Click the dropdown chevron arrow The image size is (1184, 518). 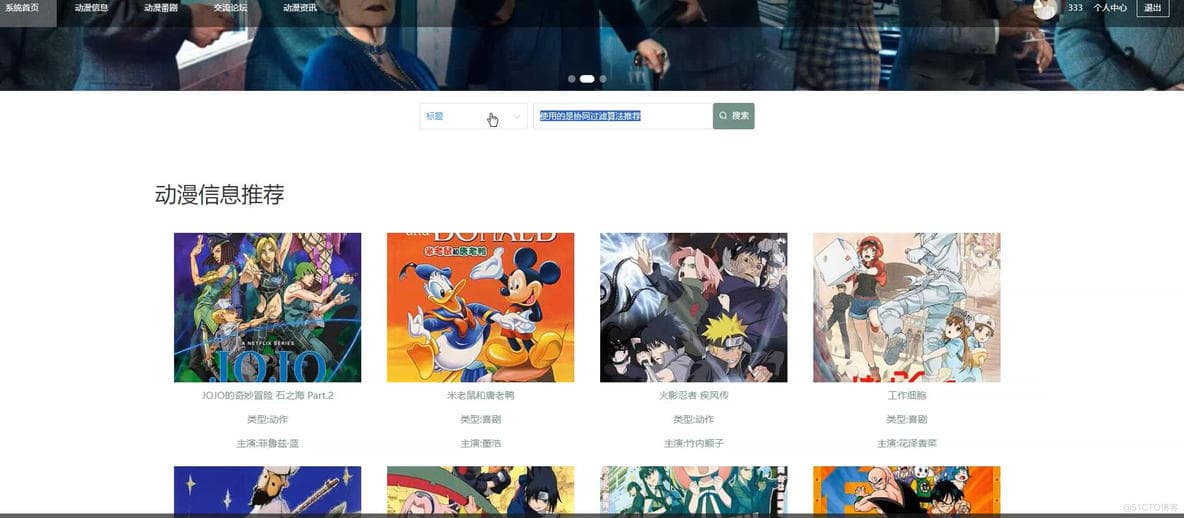516,116
